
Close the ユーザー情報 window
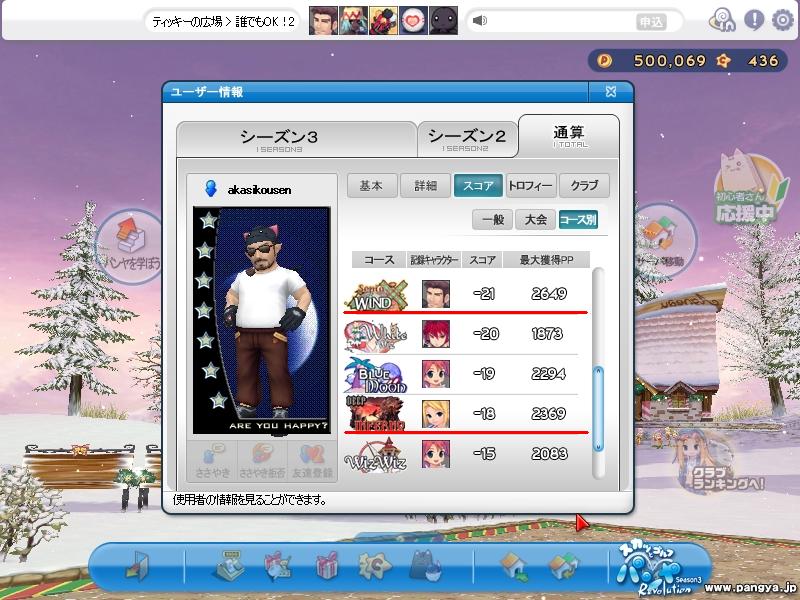pyautogui.click(x=611, y=92)
